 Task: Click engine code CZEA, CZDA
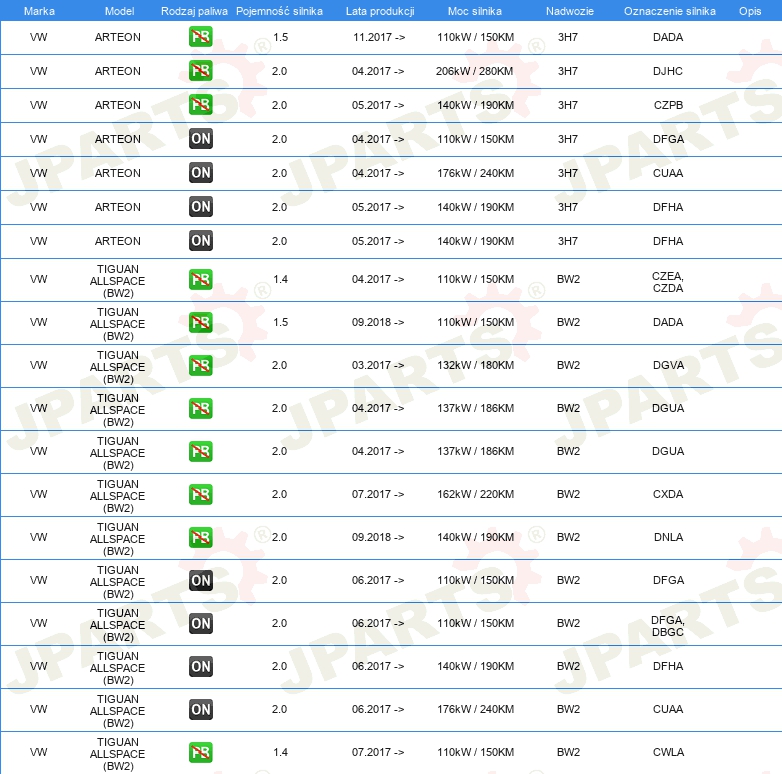click(x=668, y=282)
